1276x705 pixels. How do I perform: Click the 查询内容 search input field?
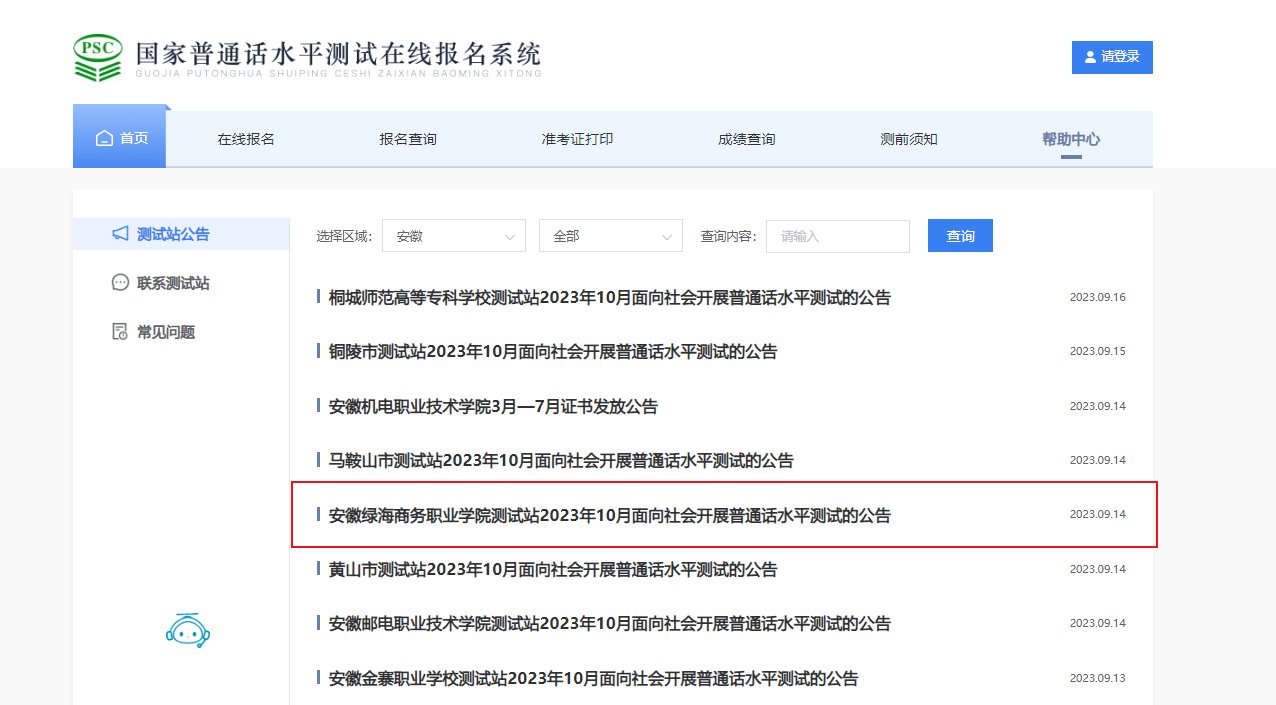(x=837, y=236)
